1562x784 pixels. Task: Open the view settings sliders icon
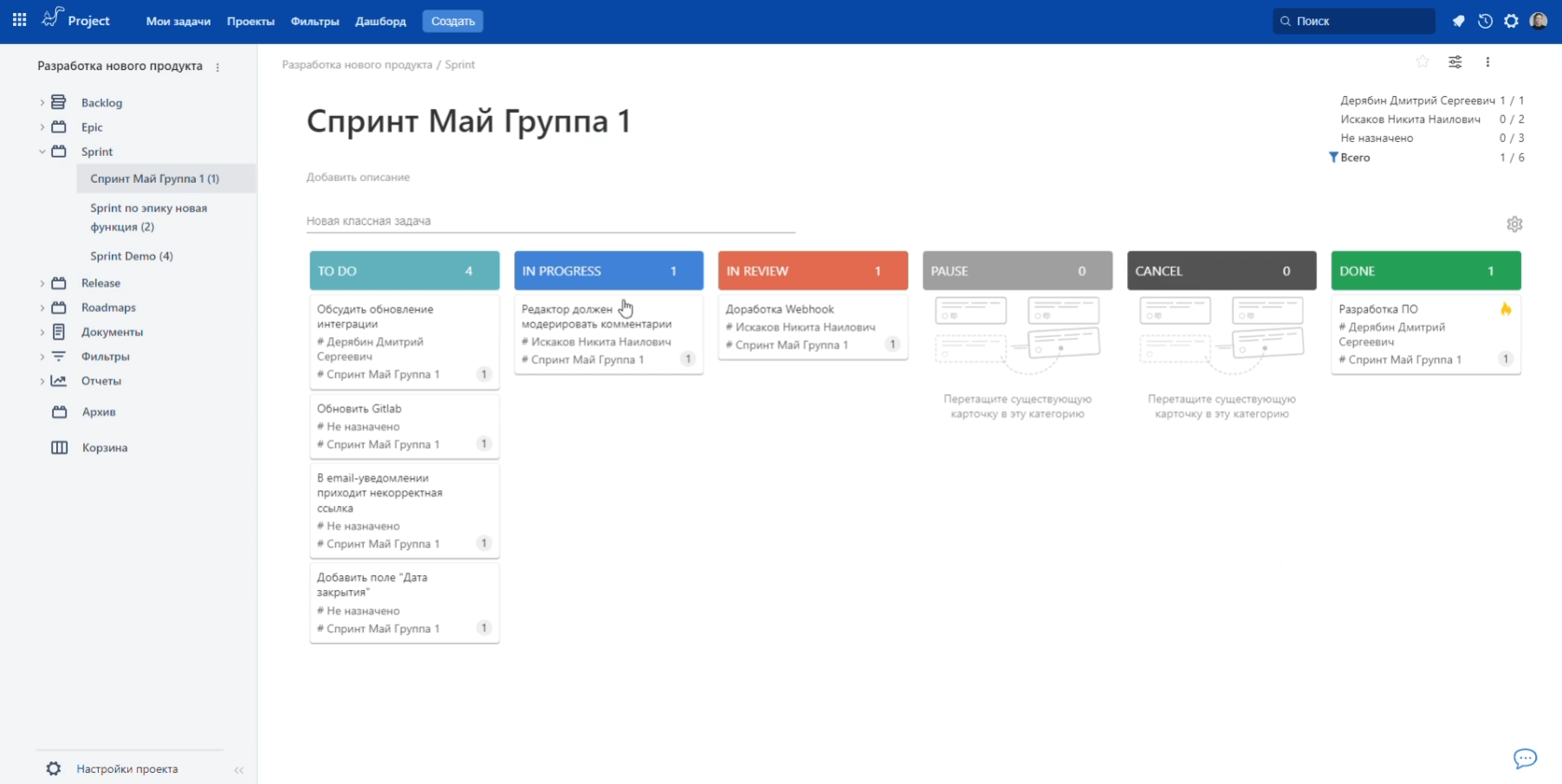[x=1455, y=62]
